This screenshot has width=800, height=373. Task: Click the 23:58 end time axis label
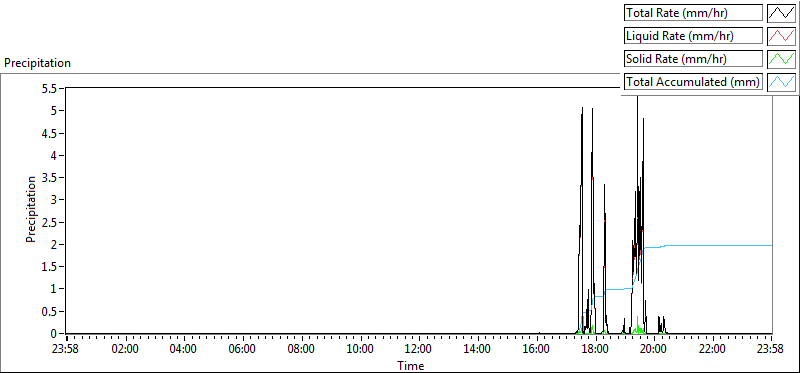pyautogui.click(x=771, y=350)
